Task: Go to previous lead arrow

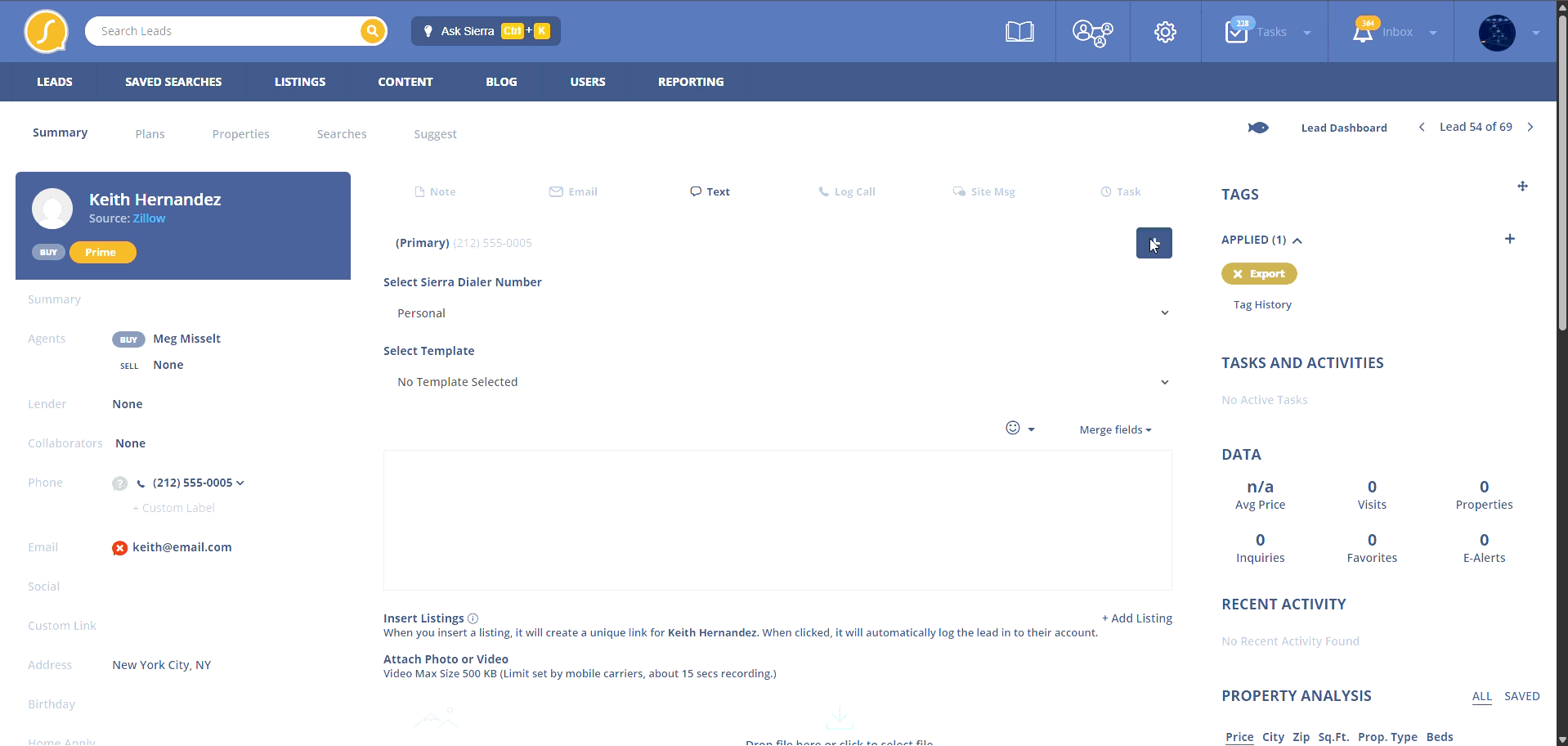Action: (x=1422, y=127)
